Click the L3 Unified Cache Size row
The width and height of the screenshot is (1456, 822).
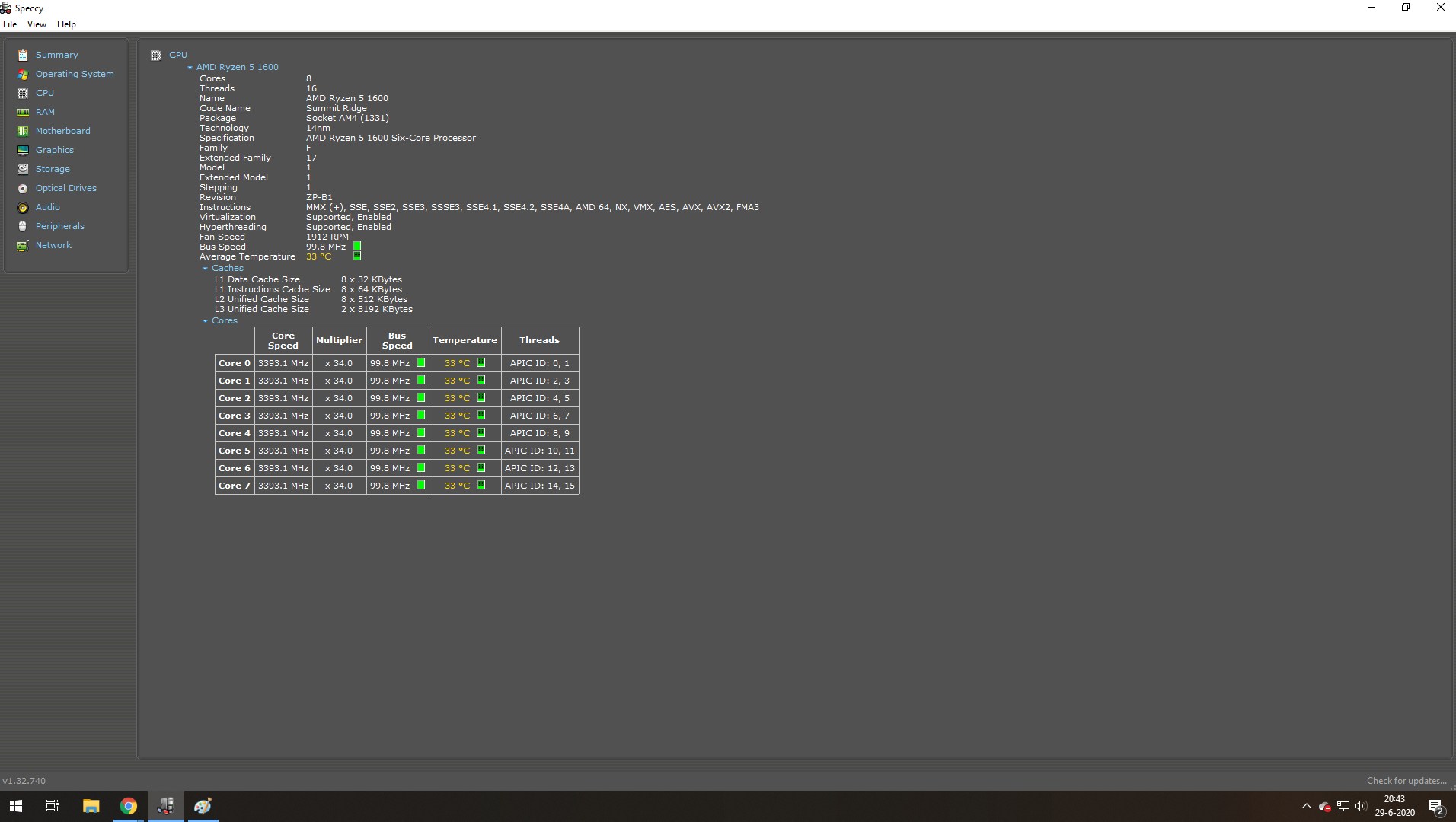pyautogui.click(x=314, y=309)
